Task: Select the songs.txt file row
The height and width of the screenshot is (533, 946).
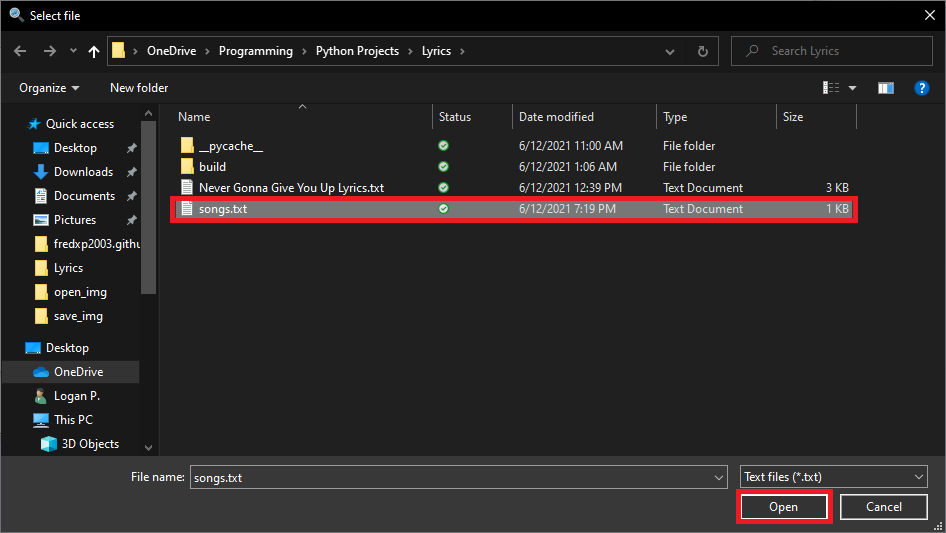Action: (513, 209)
